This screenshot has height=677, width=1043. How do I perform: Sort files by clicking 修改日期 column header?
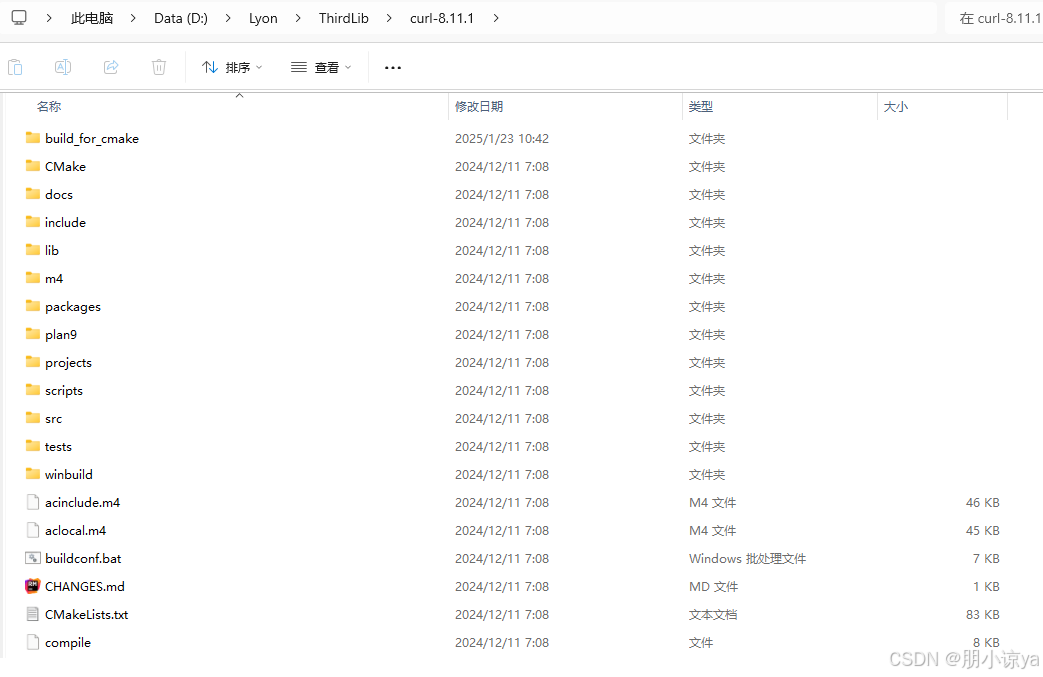pos(479,106)
